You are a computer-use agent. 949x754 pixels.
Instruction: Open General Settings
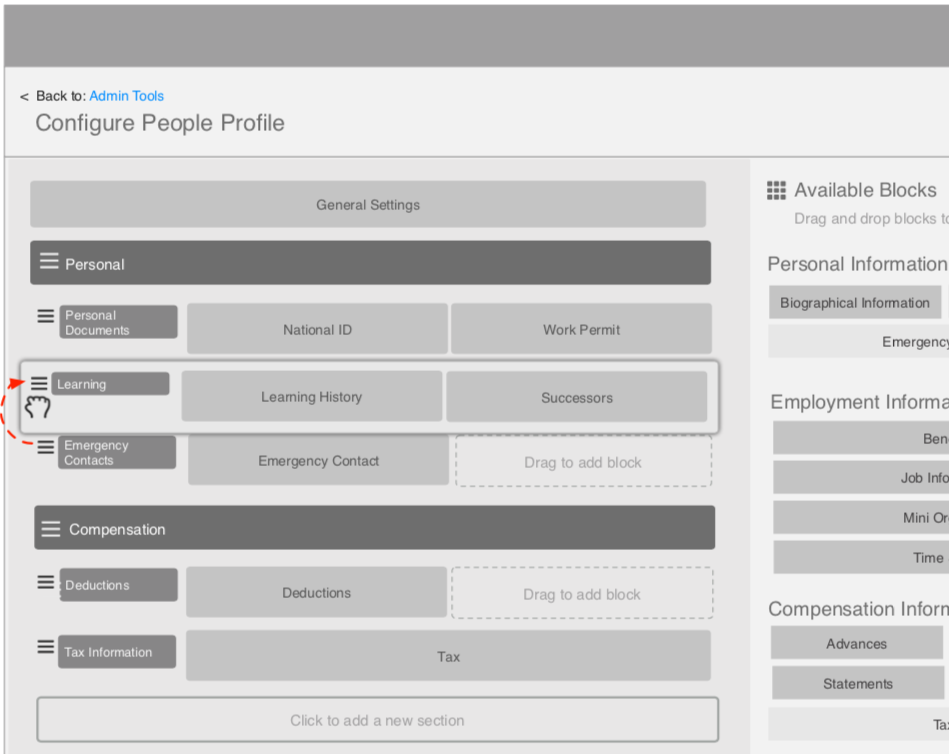click(x=366, y=204)
